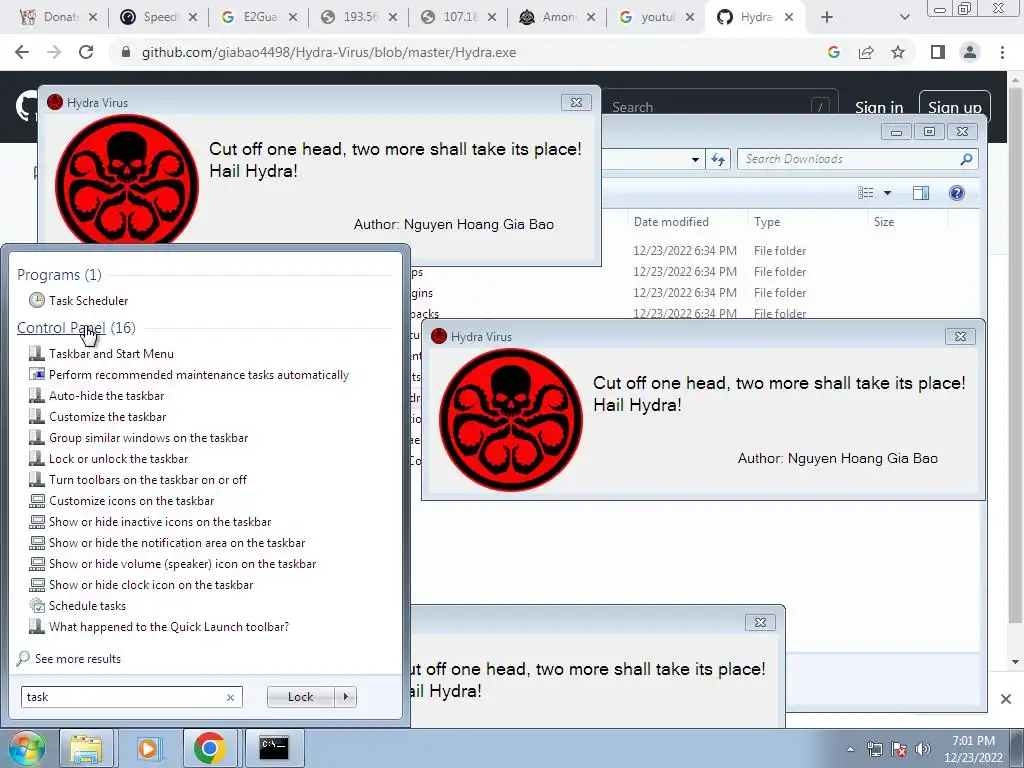Open the Chrome profile avatar
1024x768 pixels.
coord(970,52)
